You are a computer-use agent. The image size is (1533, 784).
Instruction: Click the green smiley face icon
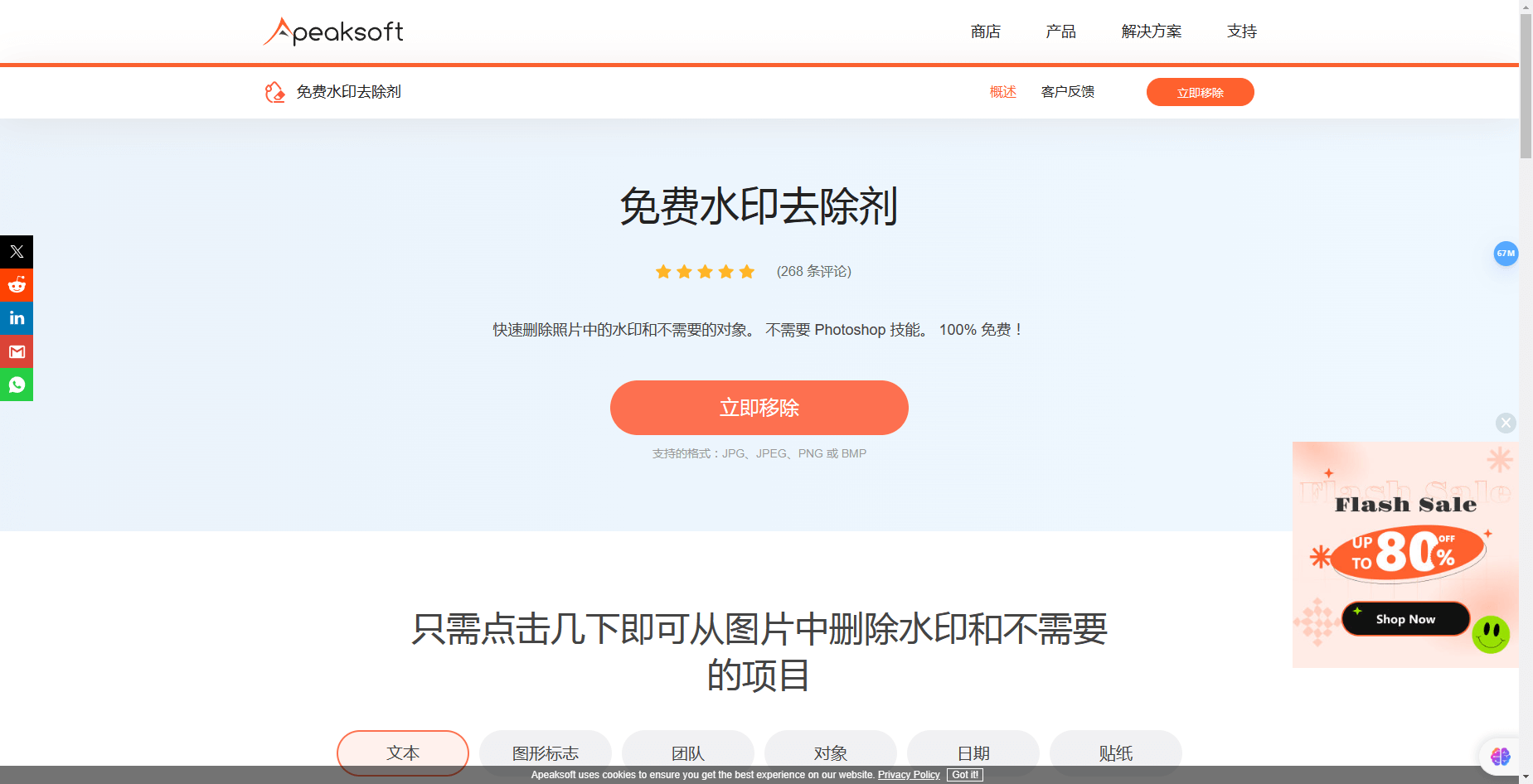point(1491,635)
